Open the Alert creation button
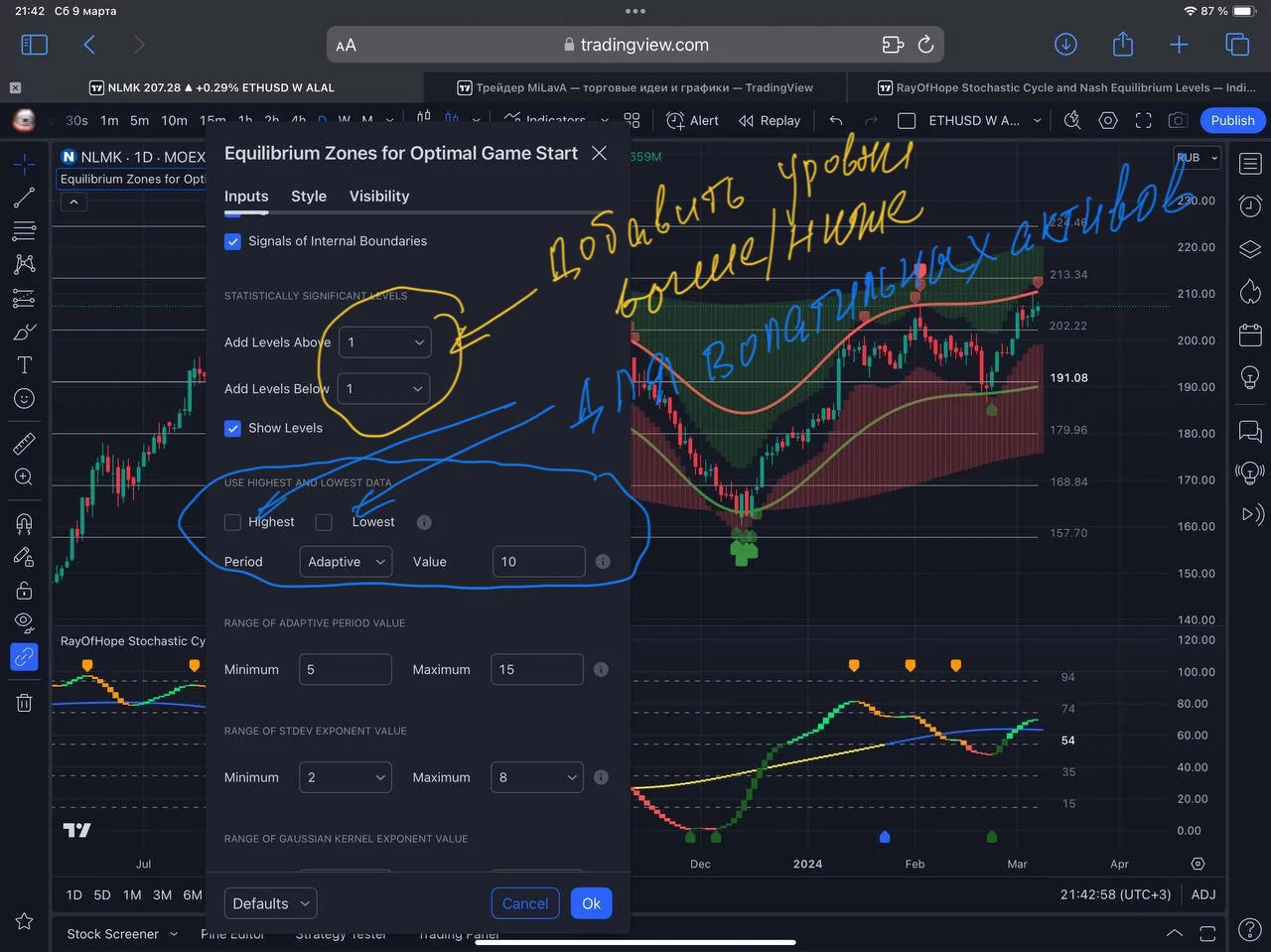 pyautogui.click(x=692, y=120)
